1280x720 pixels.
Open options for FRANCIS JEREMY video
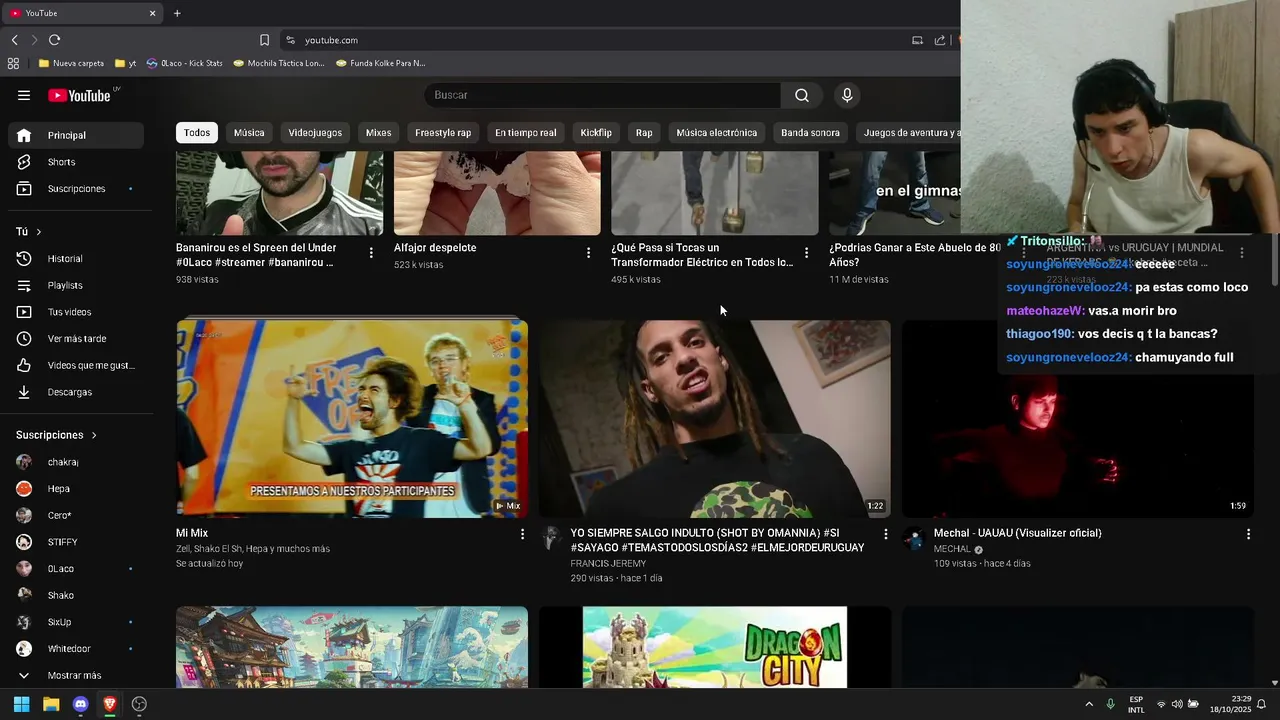click(885, 534)
